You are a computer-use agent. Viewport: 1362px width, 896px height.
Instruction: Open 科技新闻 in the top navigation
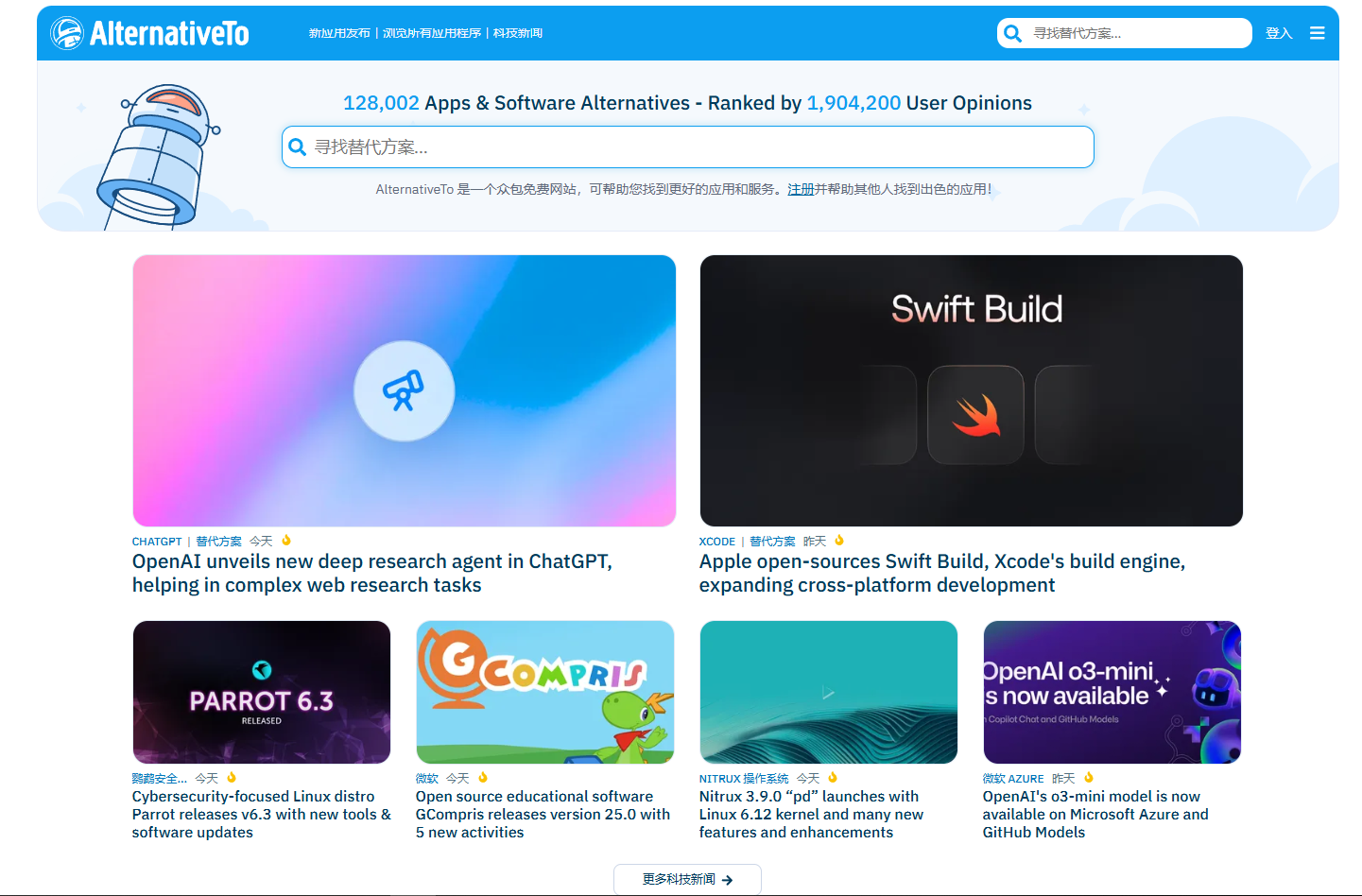[x=518, y=33]
